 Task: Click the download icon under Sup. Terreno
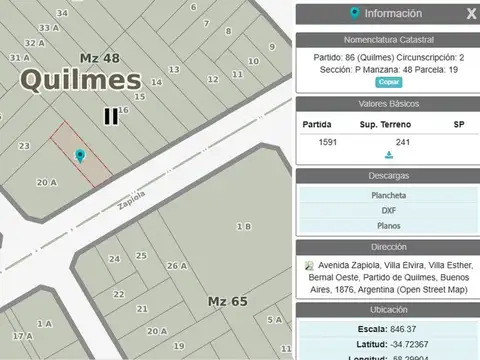pos(389,155)
